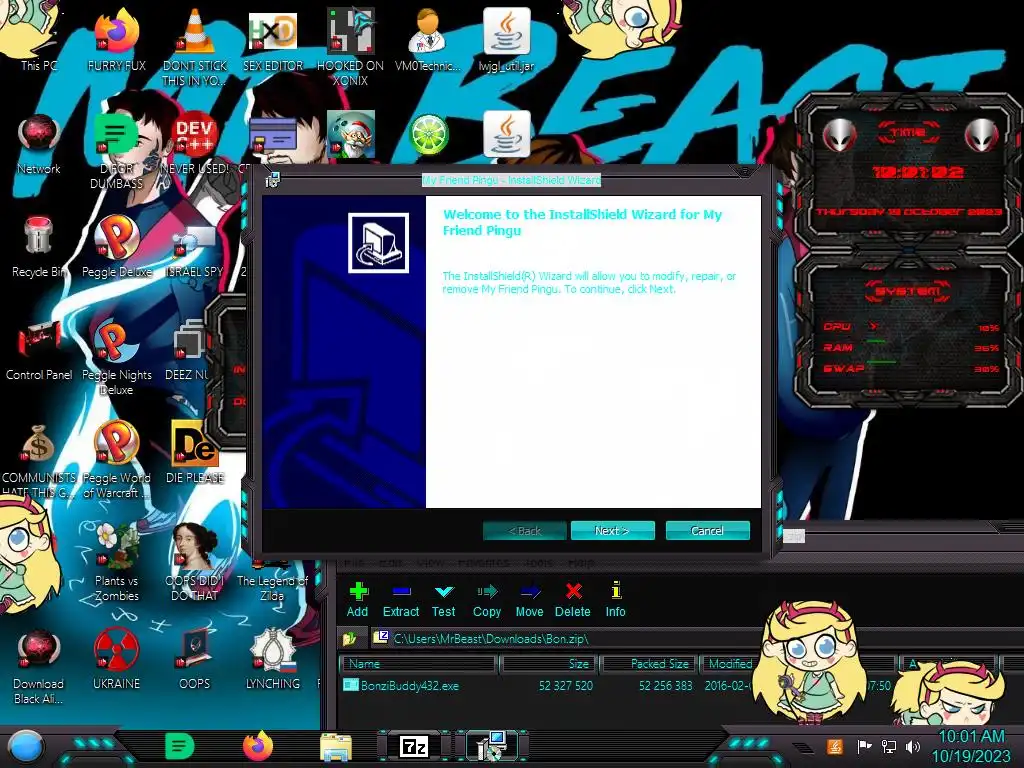Select the Download Black Ali desktop icon
Image resolution: width=1024 pixels, height=768 pixels.
pos(39,666)
